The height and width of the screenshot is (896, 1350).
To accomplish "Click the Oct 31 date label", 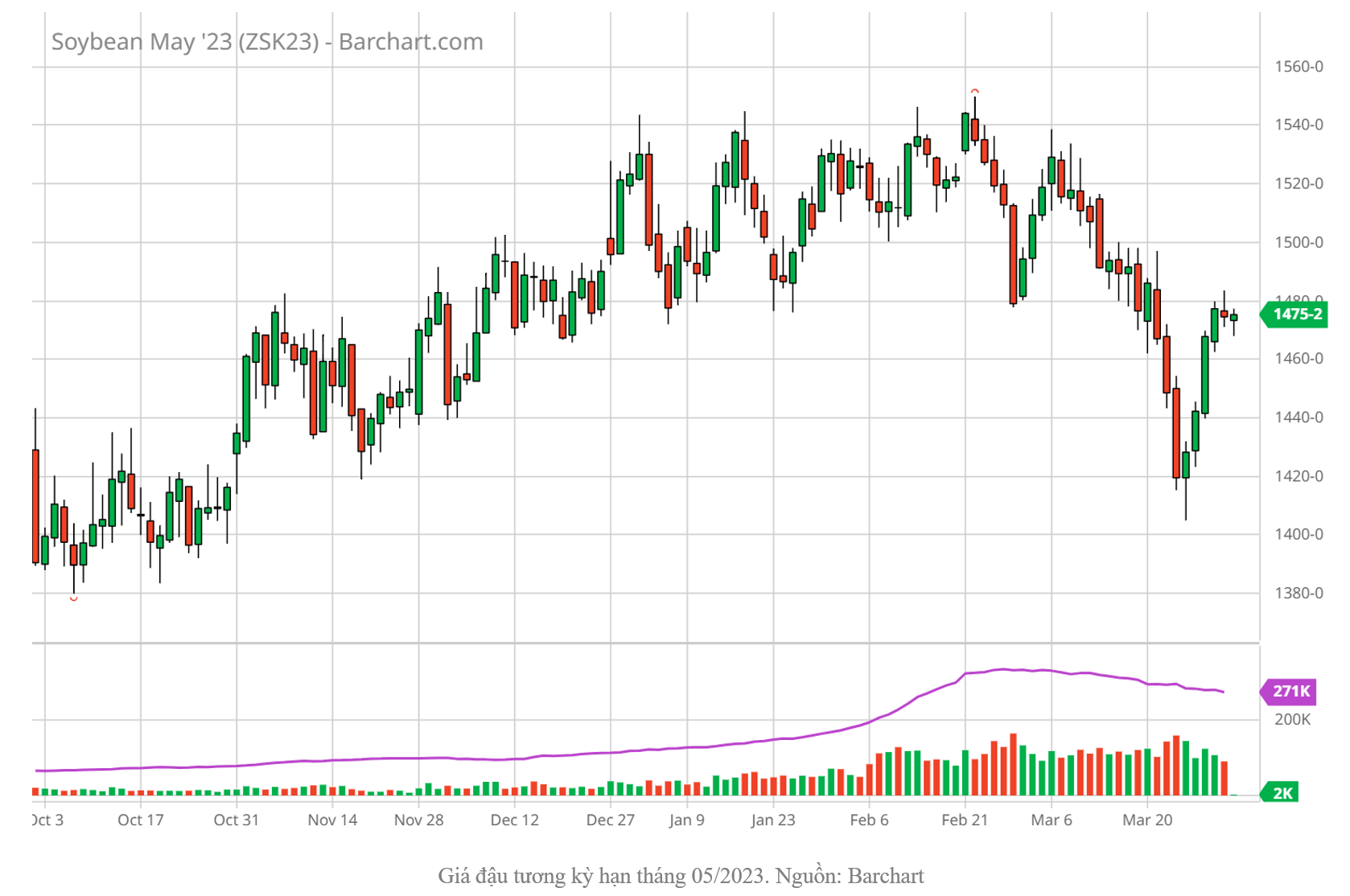I will tap(237, 820).
